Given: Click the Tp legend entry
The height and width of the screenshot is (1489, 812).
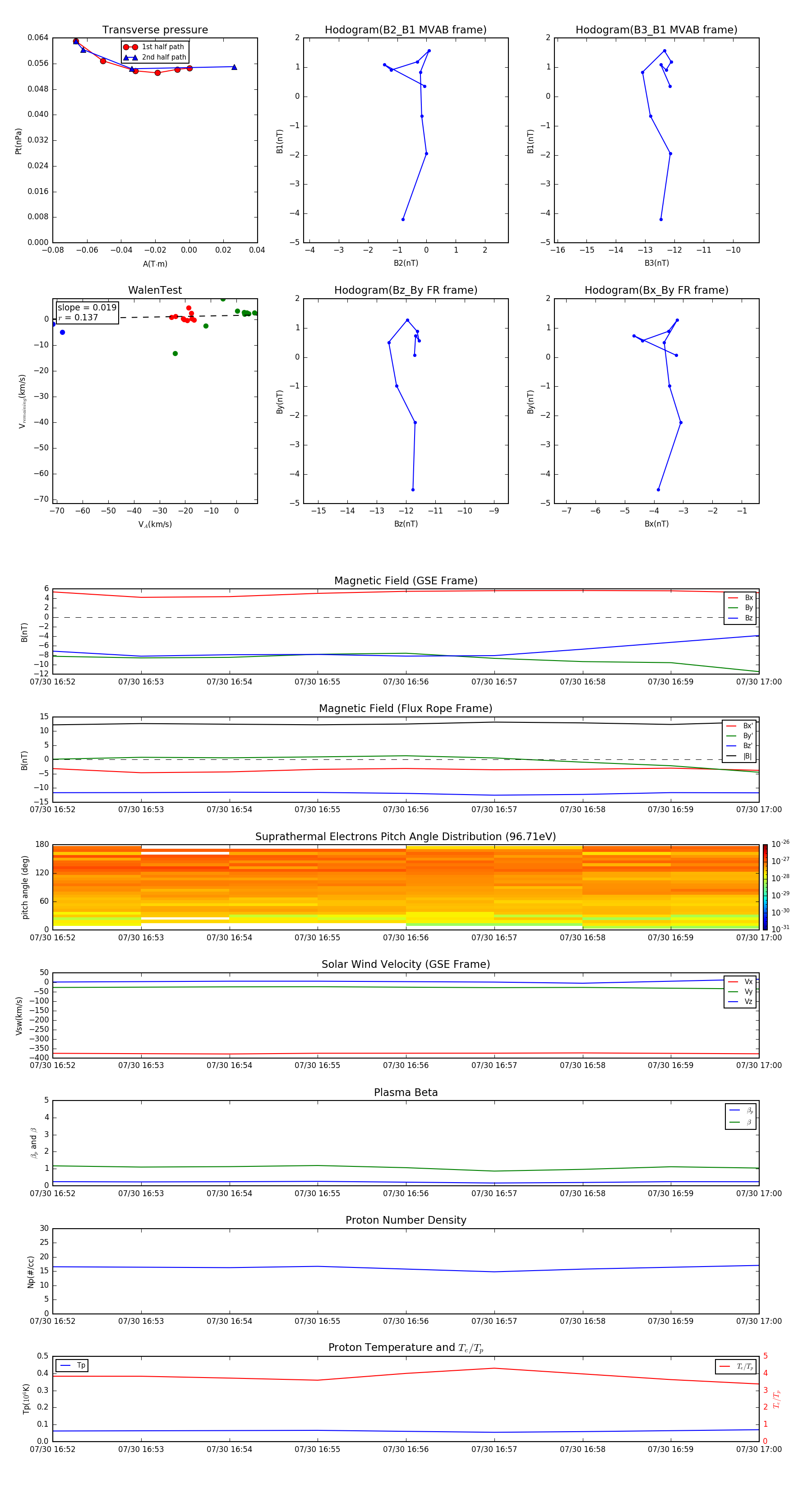Looking at the screenshot, I should coord(73,1366).
